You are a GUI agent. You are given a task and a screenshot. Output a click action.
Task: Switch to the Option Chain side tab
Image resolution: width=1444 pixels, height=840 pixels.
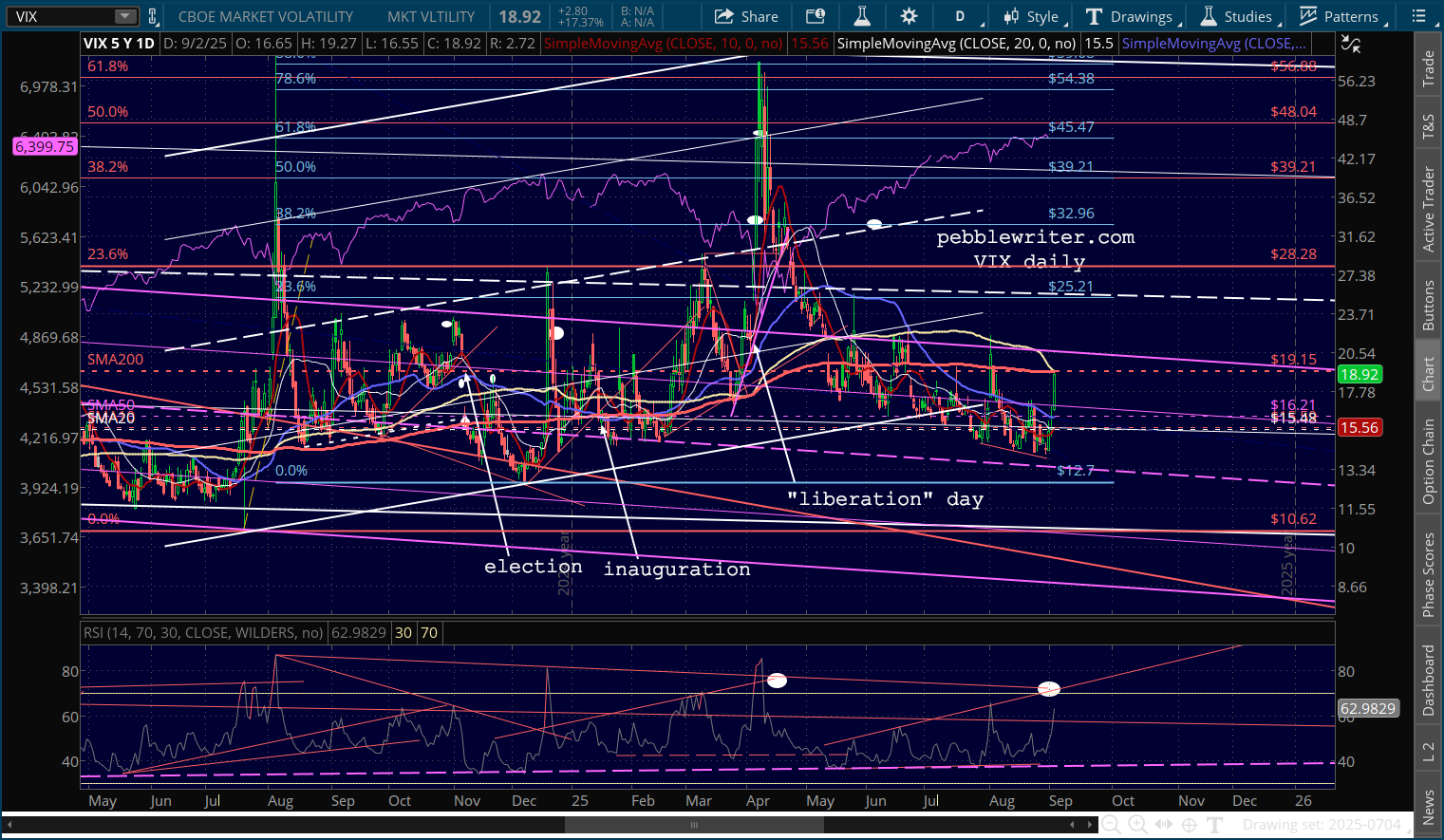(1429, 461)
